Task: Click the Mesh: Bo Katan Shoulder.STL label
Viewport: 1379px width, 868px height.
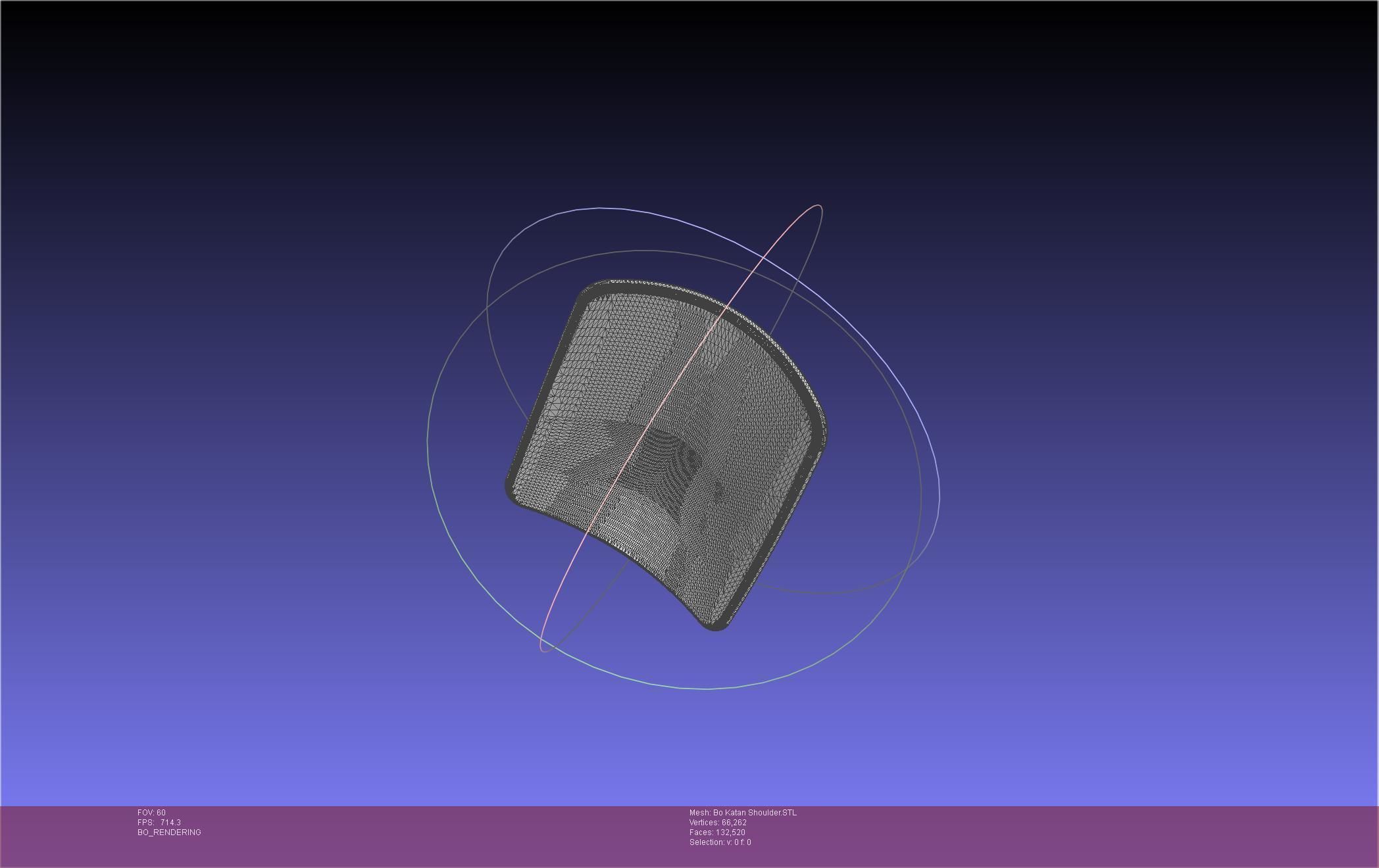Action: point(743,813)
